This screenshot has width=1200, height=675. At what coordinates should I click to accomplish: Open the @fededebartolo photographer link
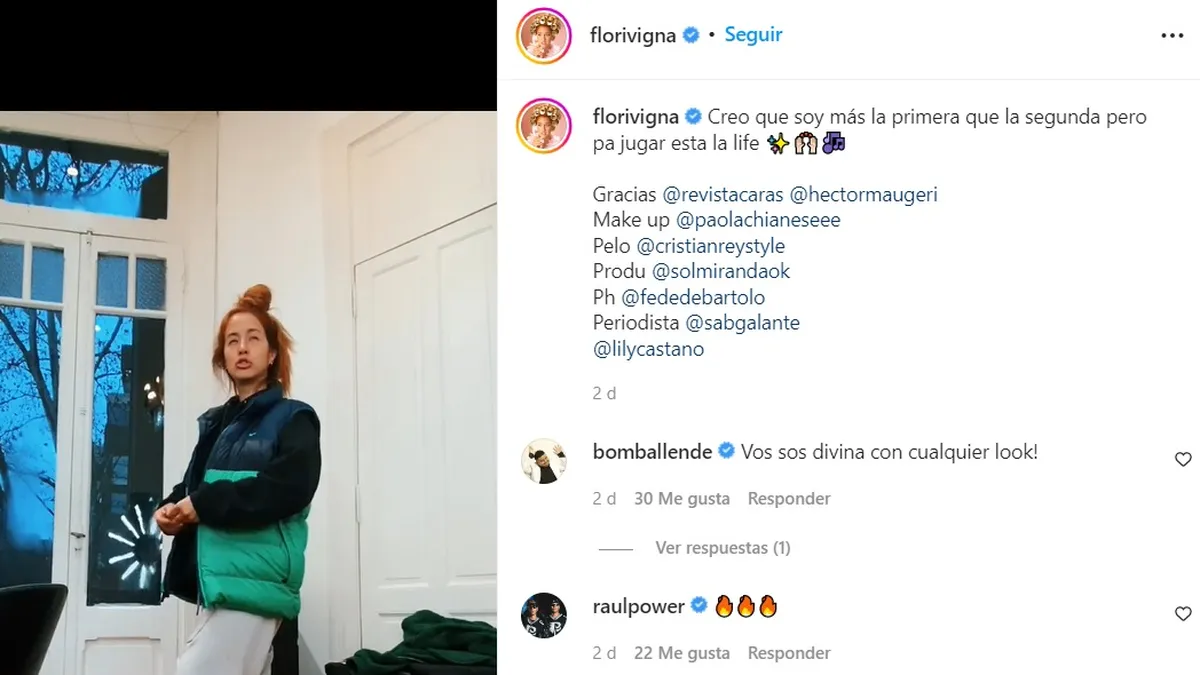tap(693, 298)
